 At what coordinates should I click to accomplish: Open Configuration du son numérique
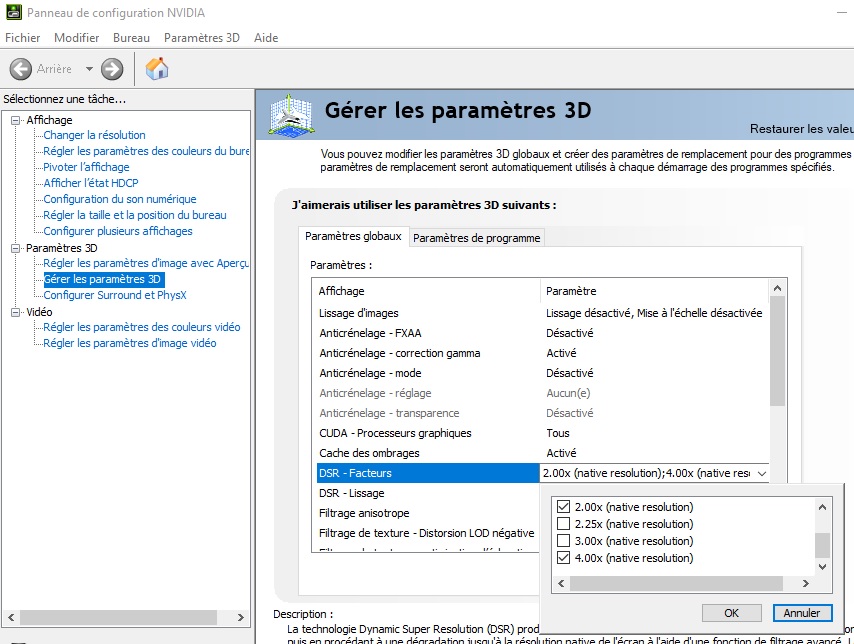pyautogui.click(x=120, y=199)
